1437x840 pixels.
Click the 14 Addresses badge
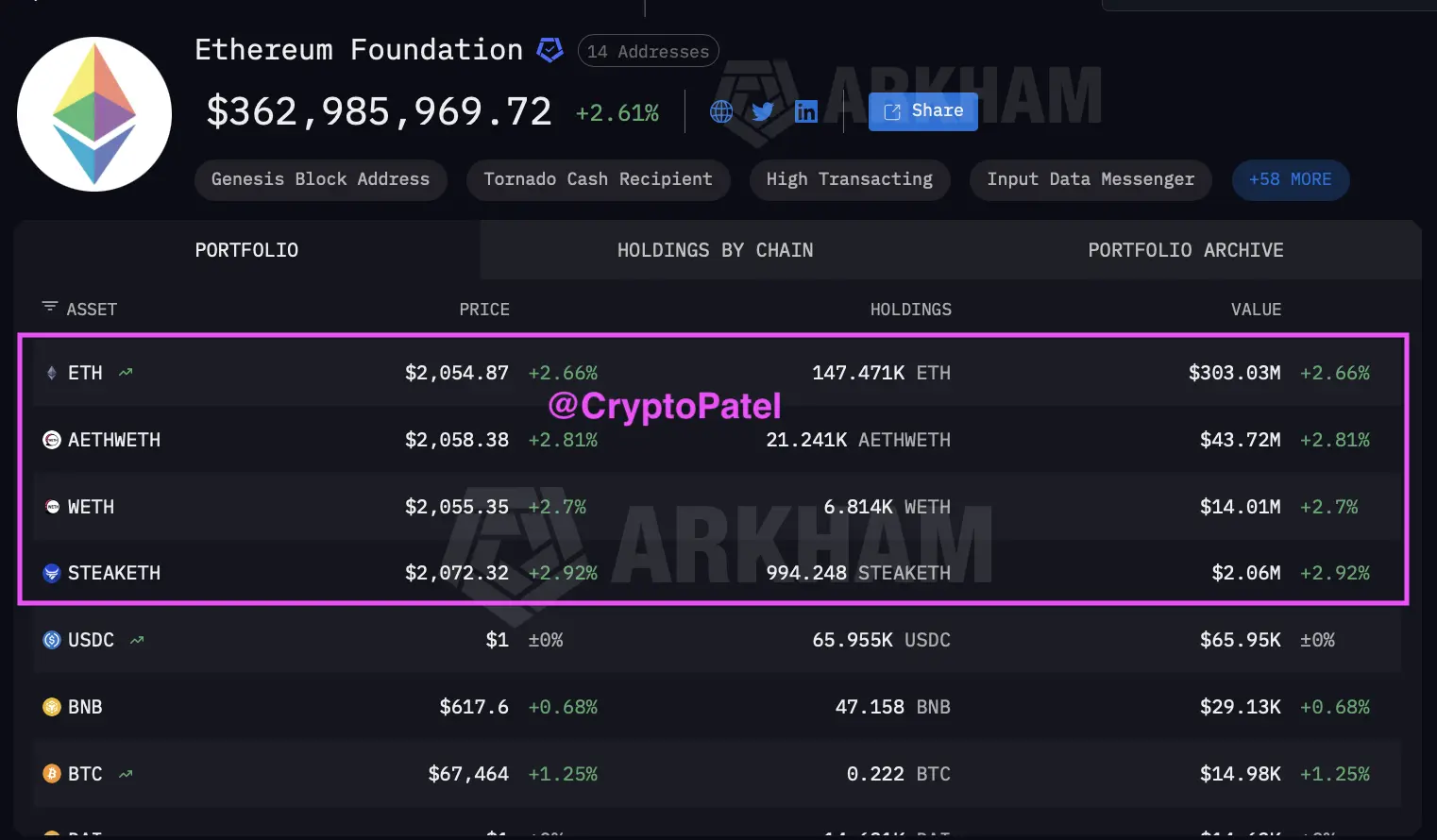[648, 51]
